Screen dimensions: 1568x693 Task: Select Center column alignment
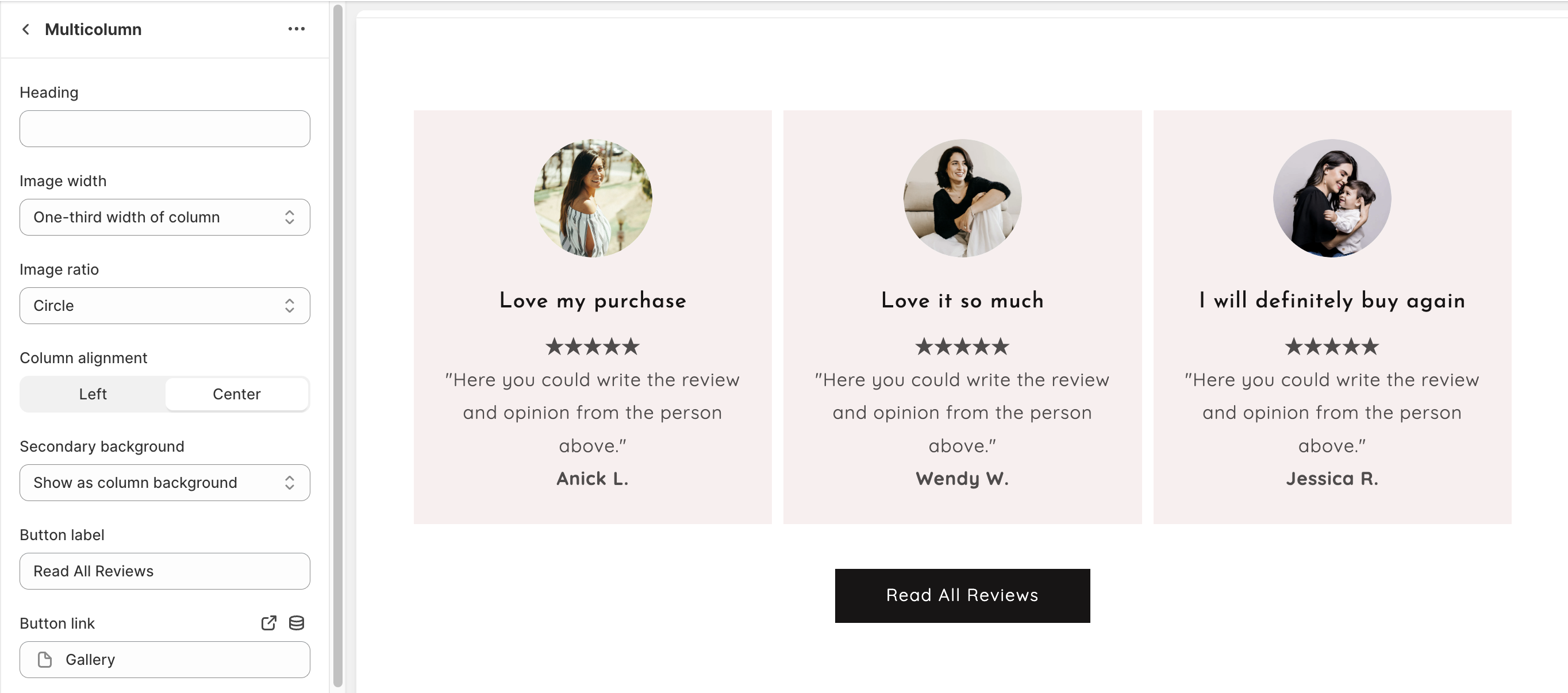tap(236, 394)
